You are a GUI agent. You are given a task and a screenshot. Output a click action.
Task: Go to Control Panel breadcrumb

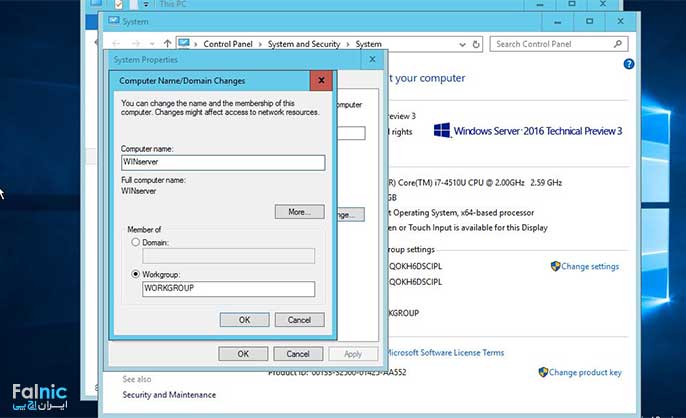tap(229, 44)
